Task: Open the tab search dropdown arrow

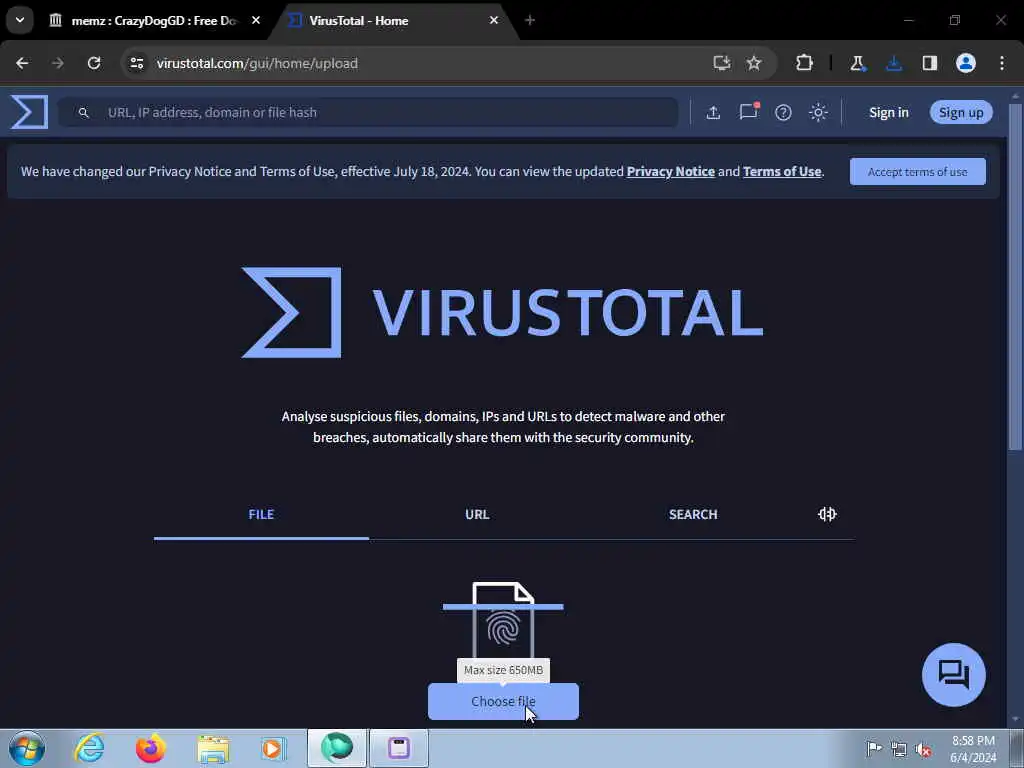Action: pyautogui.click(x=20, y=20)
